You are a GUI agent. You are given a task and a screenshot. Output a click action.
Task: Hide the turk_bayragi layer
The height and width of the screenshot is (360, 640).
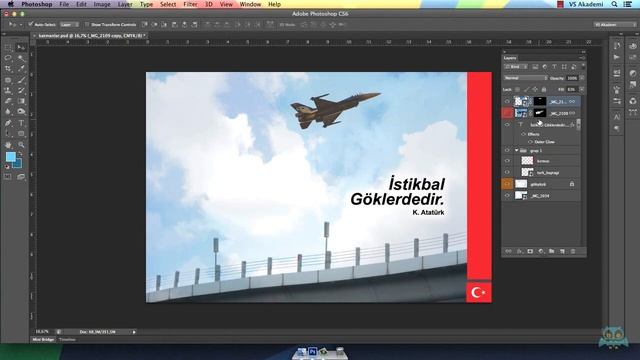point(507,172)
